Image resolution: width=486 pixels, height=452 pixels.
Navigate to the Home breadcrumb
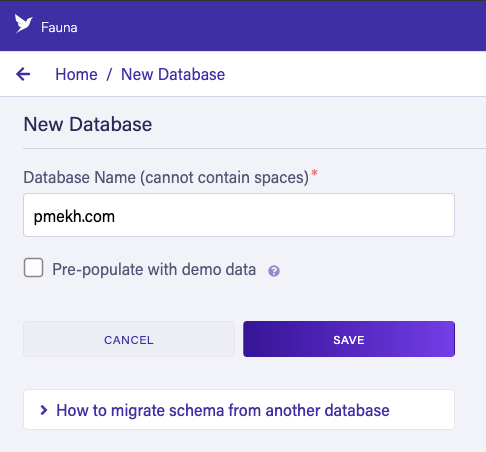click(x=76, y=74)
